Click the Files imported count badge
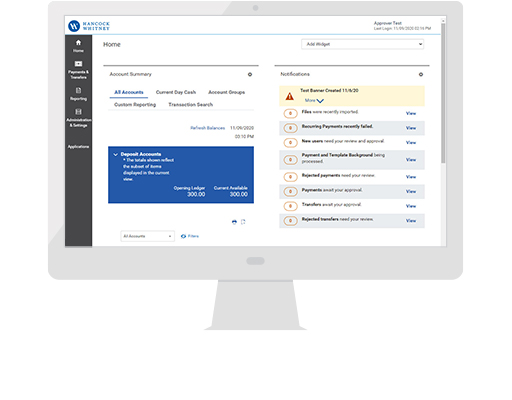The image size is (512, 400). 290,113
